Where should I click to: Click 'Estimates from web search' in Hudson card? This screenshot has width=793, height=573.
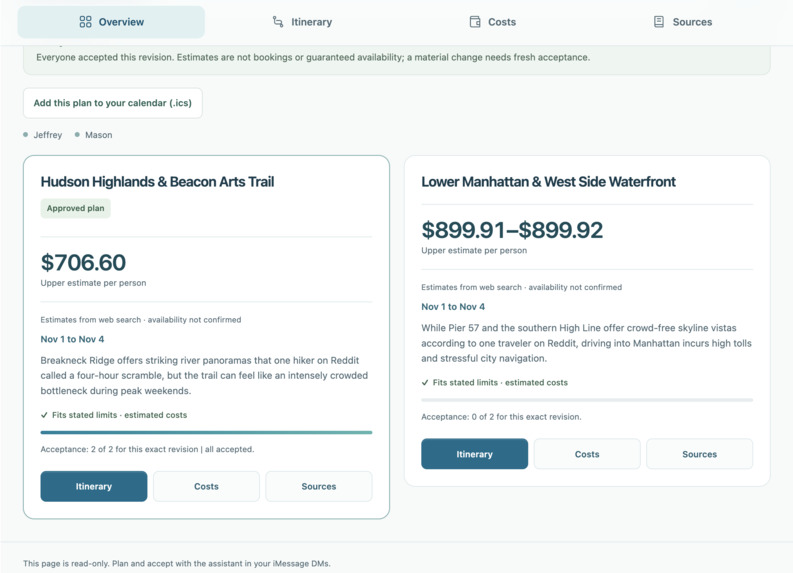(x=141, y=320)
